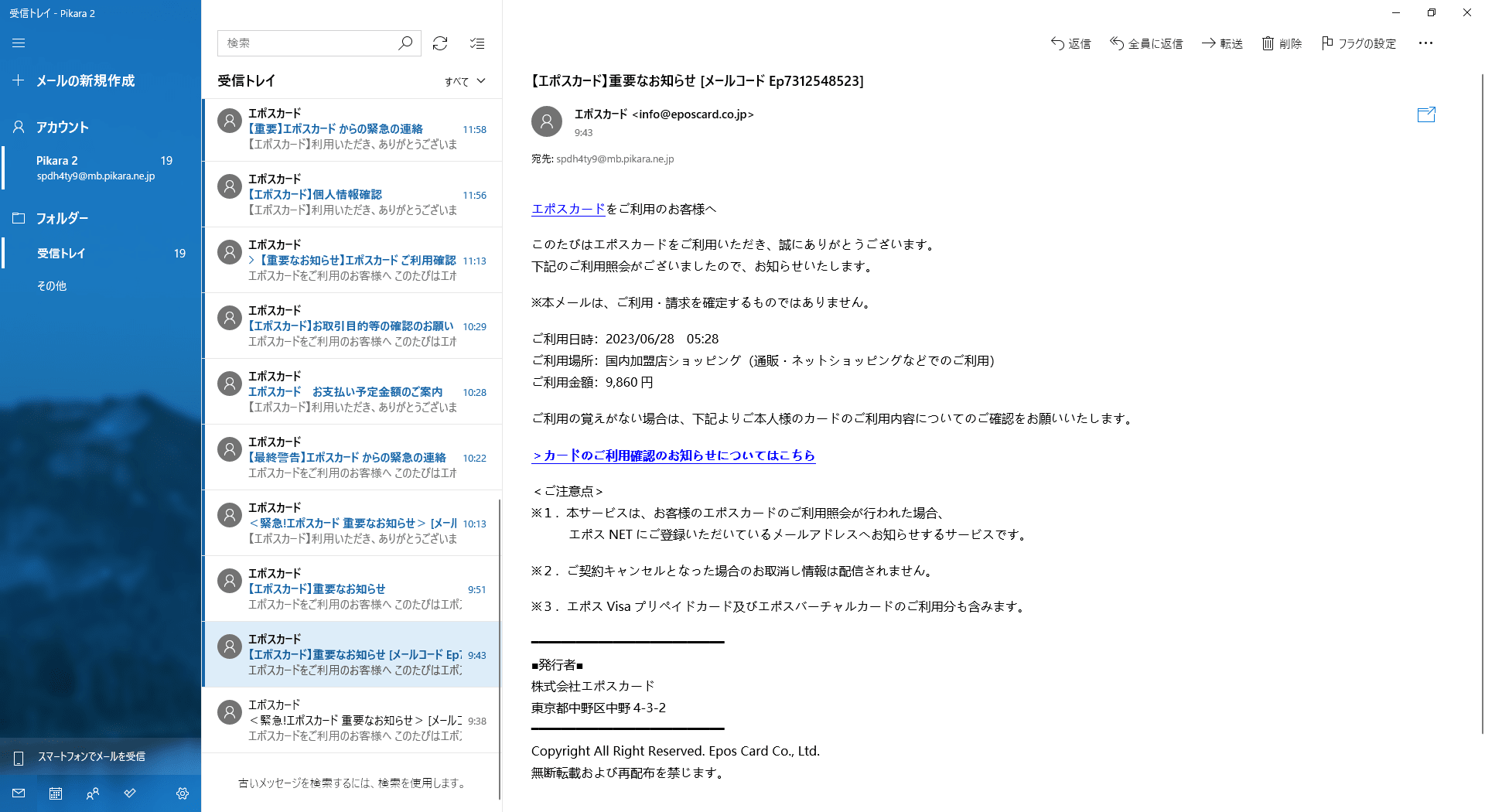Delete the message (削除)
This screenshot has width=1485, height=812.
pyautogui.click(x=1282, y=43)
